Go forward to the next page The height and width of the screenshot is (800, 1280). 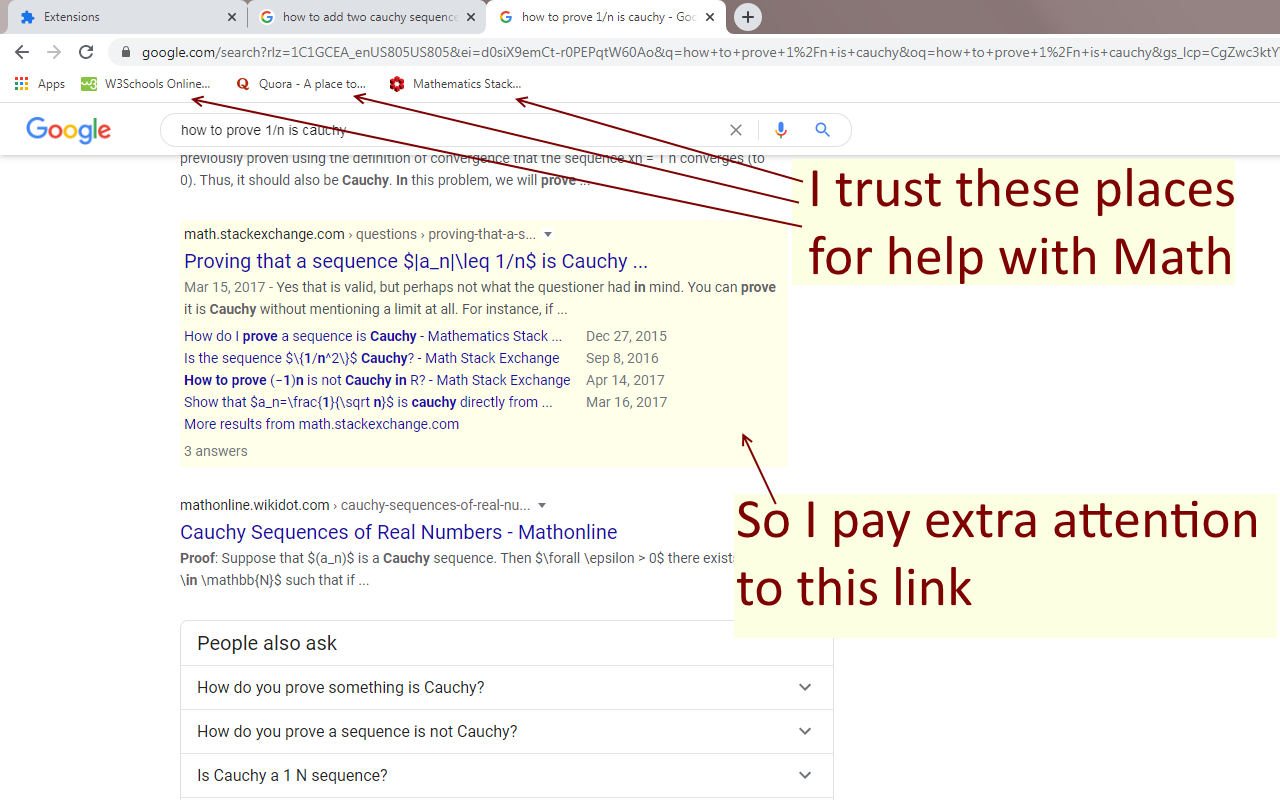54,52
